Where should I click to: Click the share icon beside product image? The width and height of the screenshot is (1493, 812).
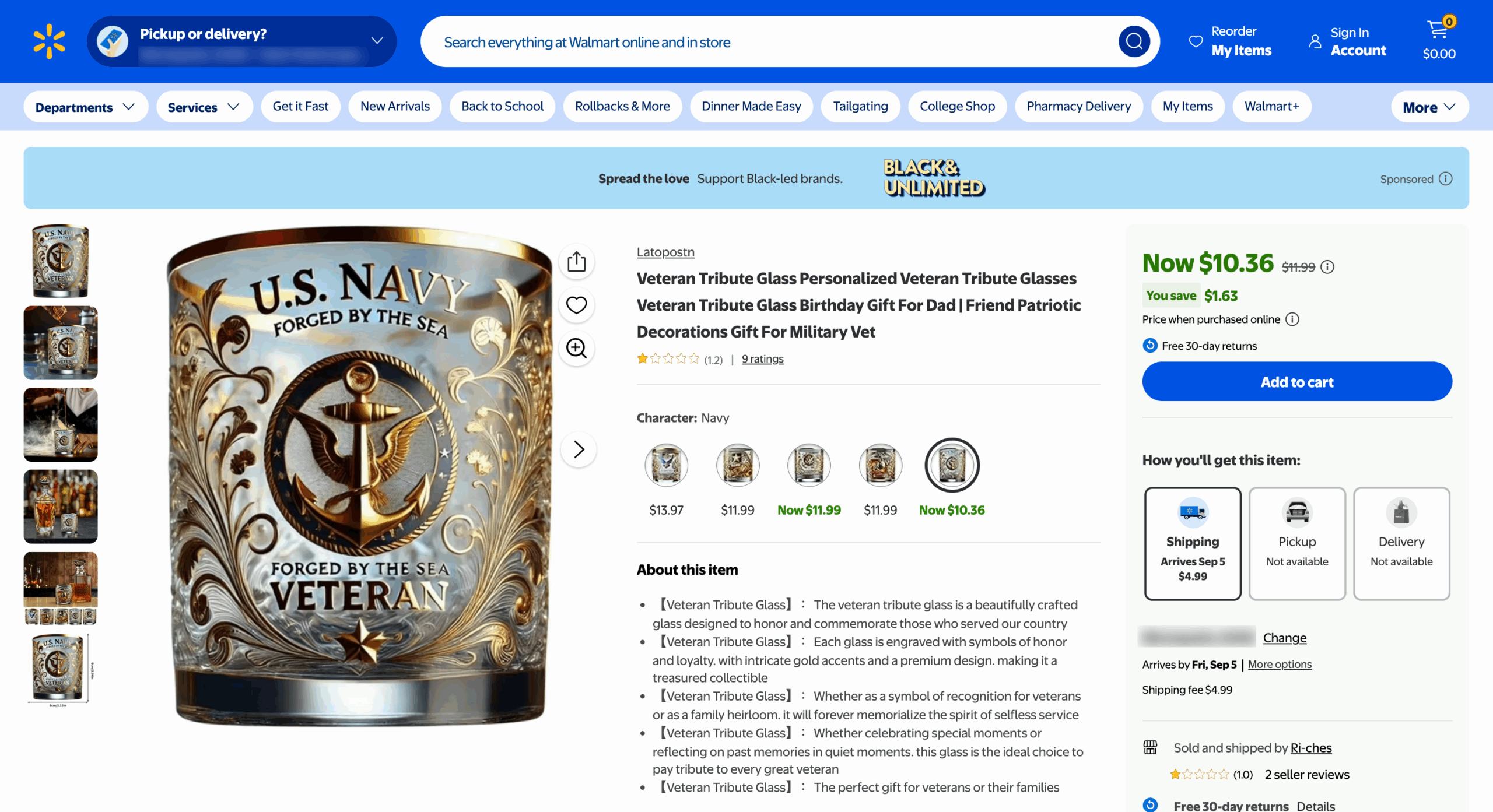(x=577, y=261)
